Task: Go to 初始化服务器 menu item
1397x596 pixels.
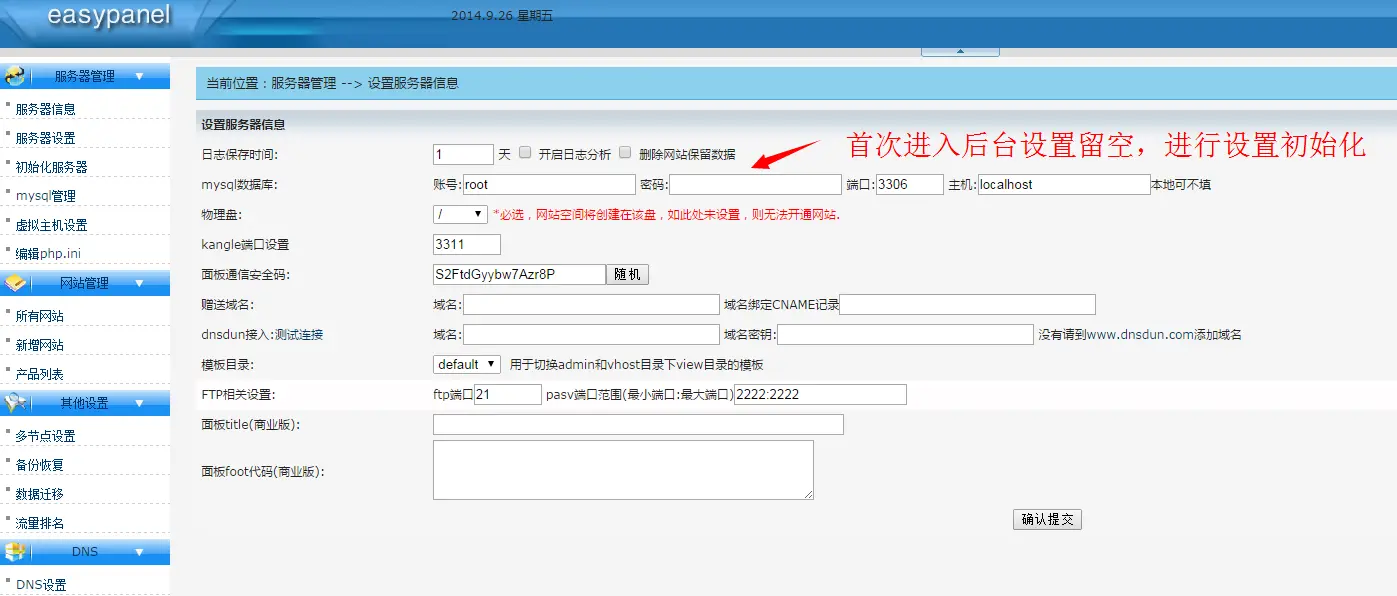Action: click(52, 167)
